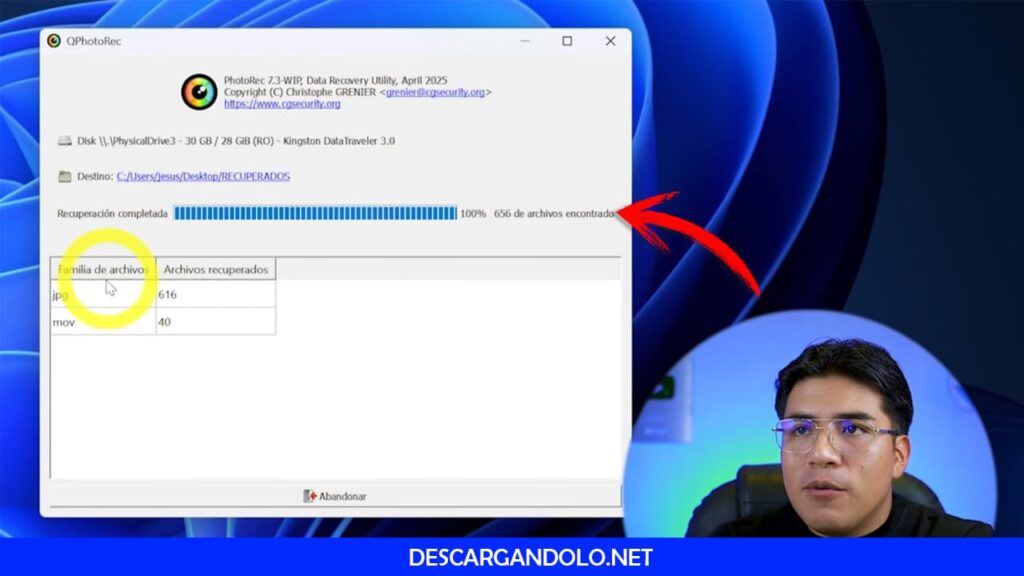Viewport: 1024px width, 576px height.
Task: Sort by the Archivos recuperados column header
Action: pos(215,269)
